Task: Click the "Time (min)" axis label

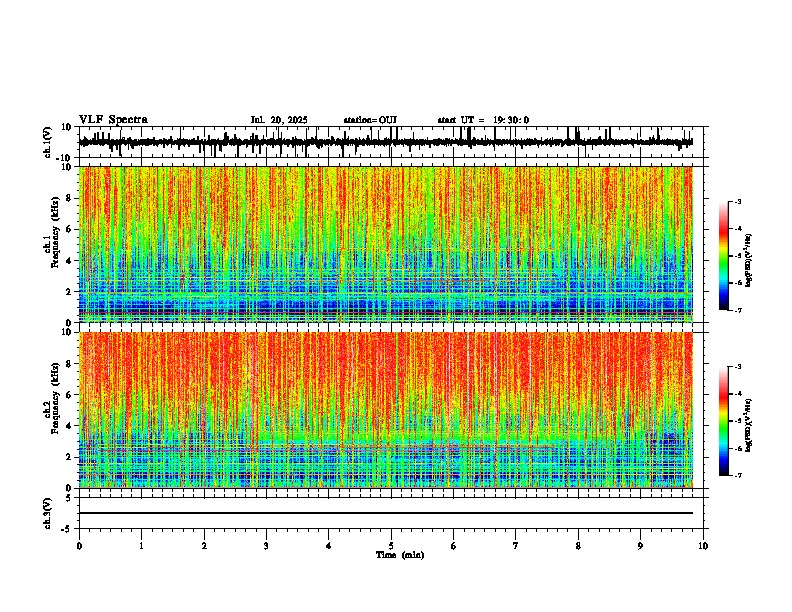Action: point(400,555)
